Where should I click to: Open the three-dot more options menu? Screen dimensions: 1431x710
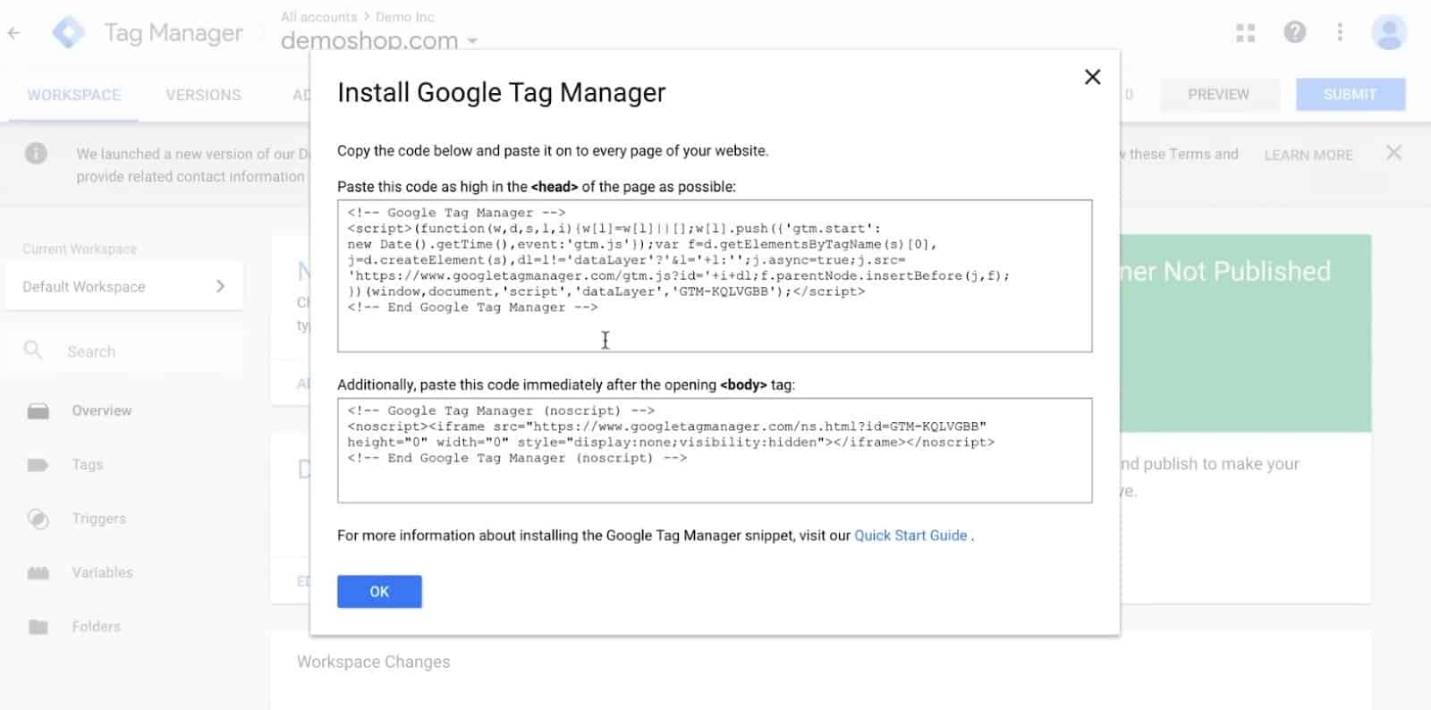[1340, 33]
